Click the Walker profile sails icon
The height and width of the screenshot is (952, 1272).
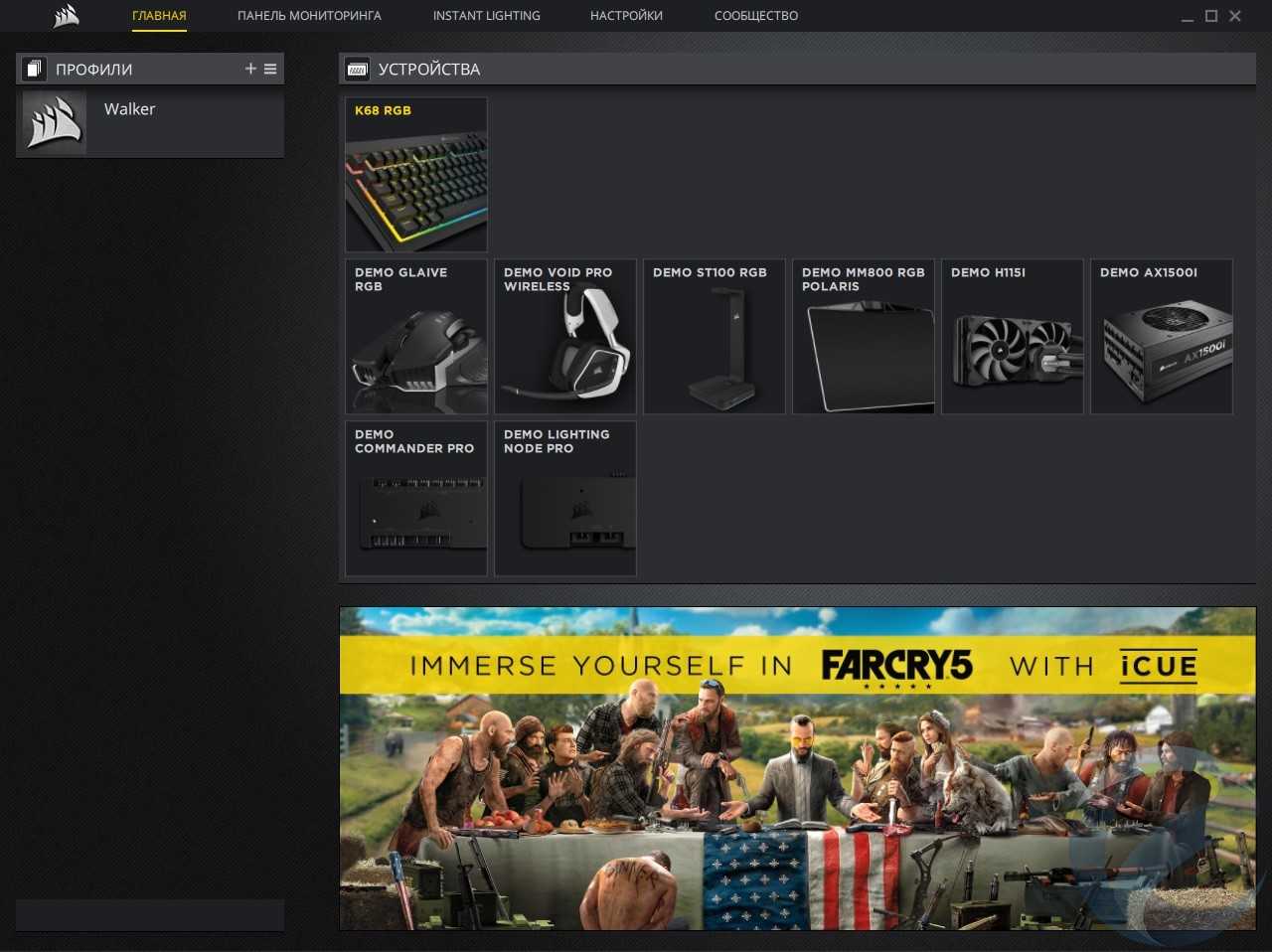[54, 123]
